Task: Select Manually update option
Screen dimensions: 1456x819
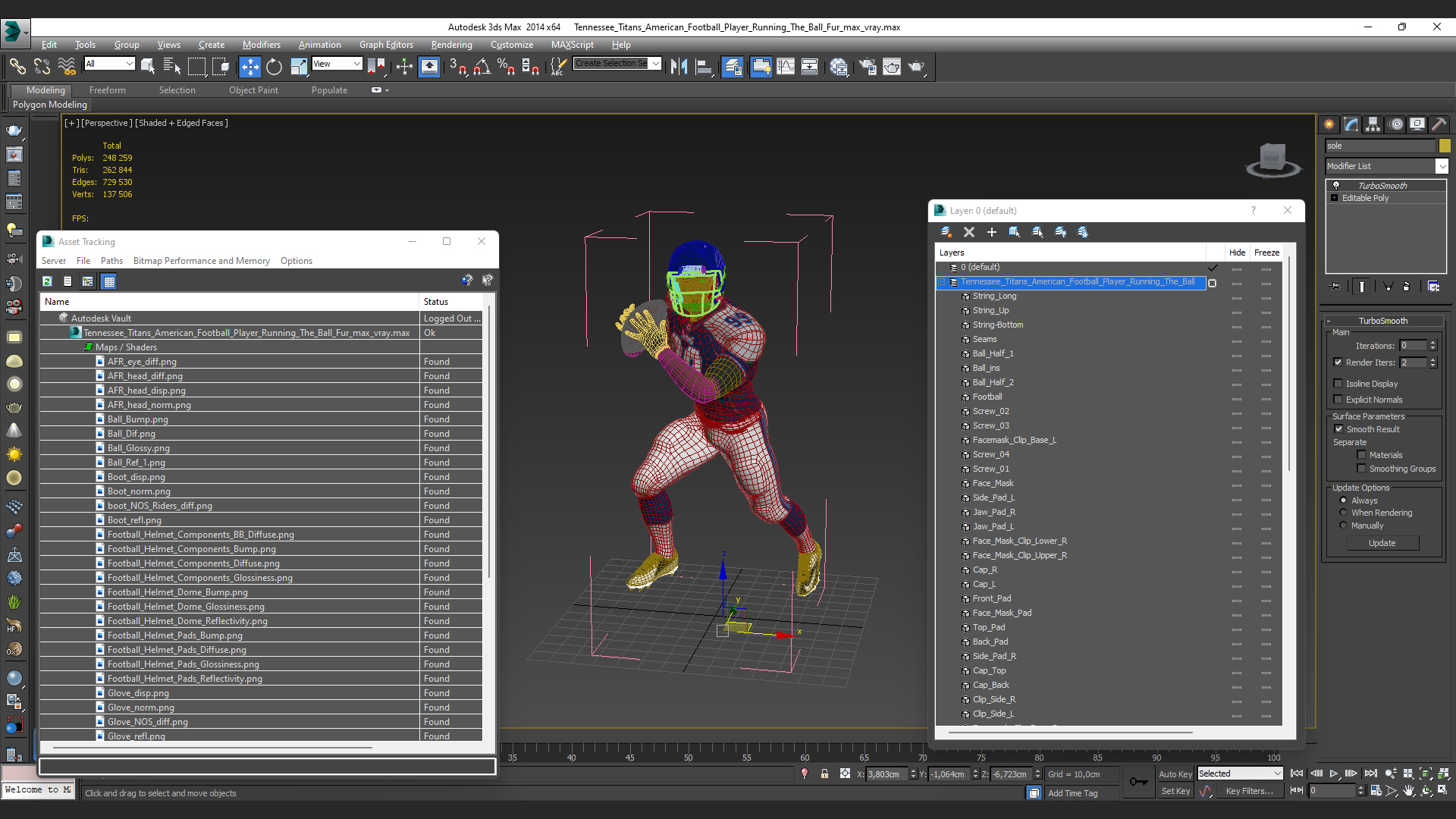Action: [x=1343, y=526]
